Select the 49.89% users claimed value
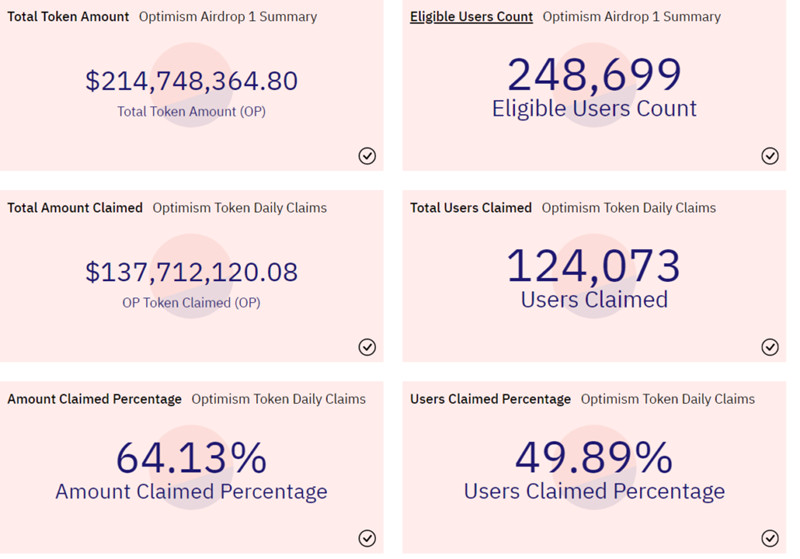Screen dimensions: 800x559 pos(594,458)
